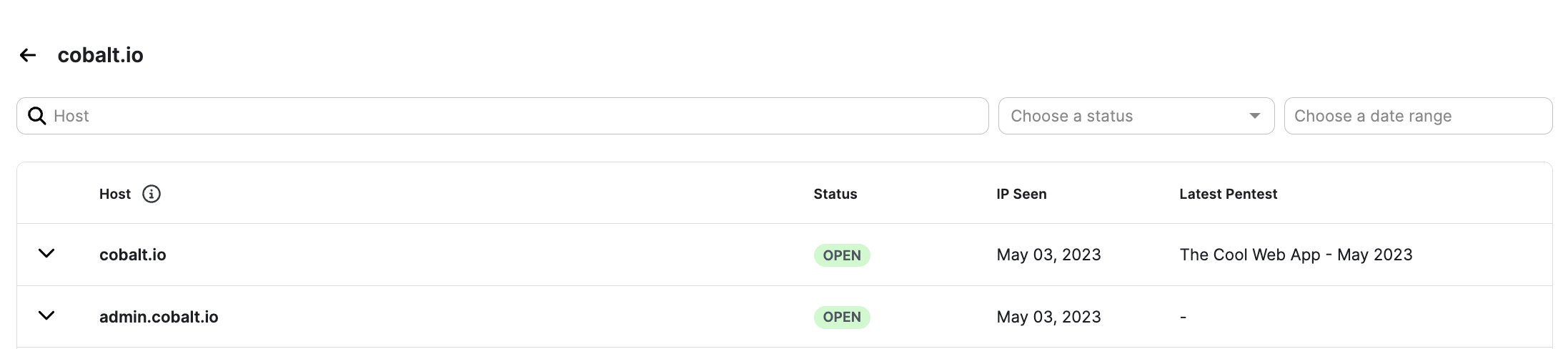The image size is (1568, 349).
Task: Click May 03, 2023 date for admin.cobalt.io
Action: [1048, 317]
